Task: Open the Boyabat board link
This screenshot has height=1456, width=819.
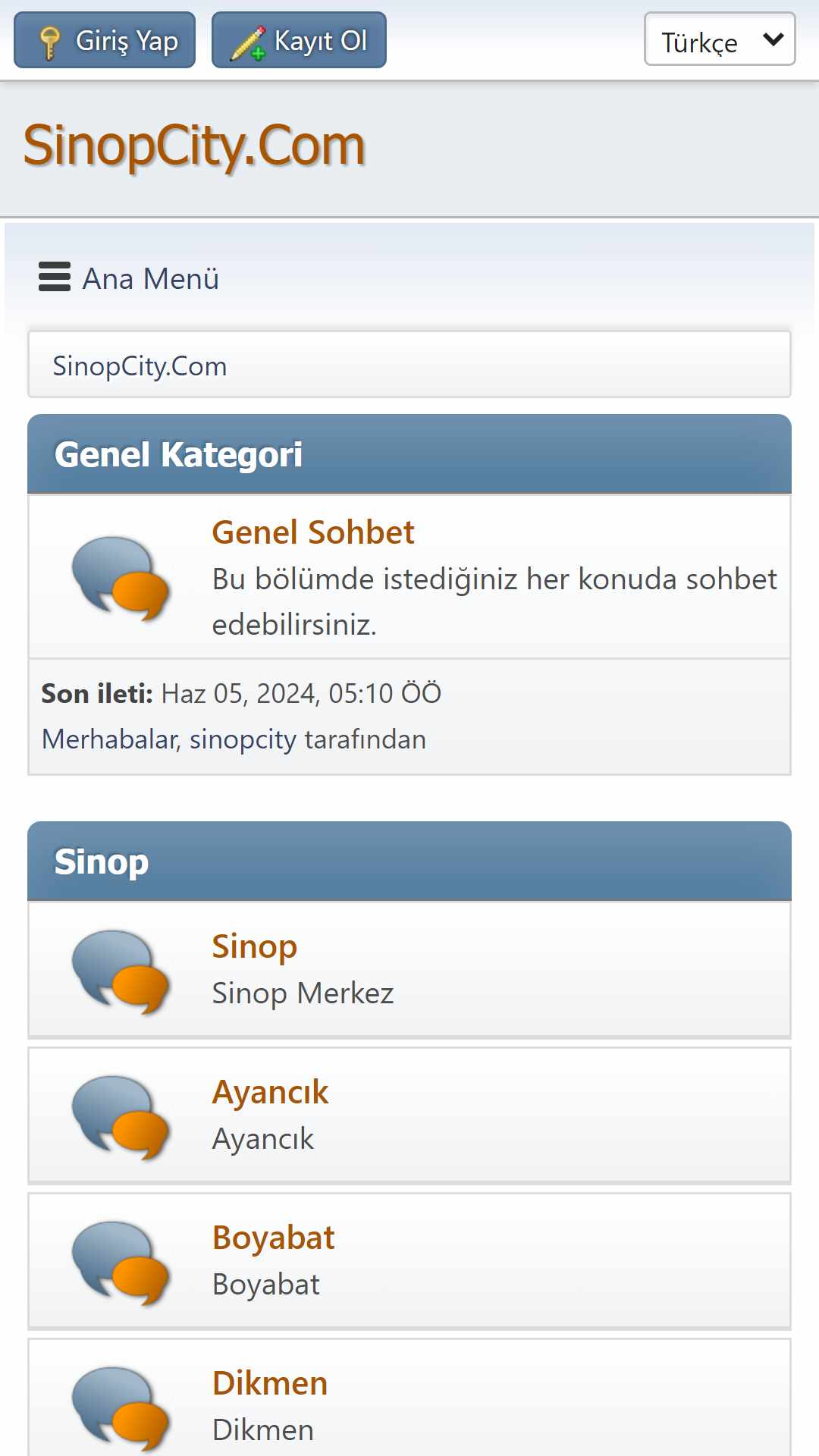Action: (x=273, y=1238)
